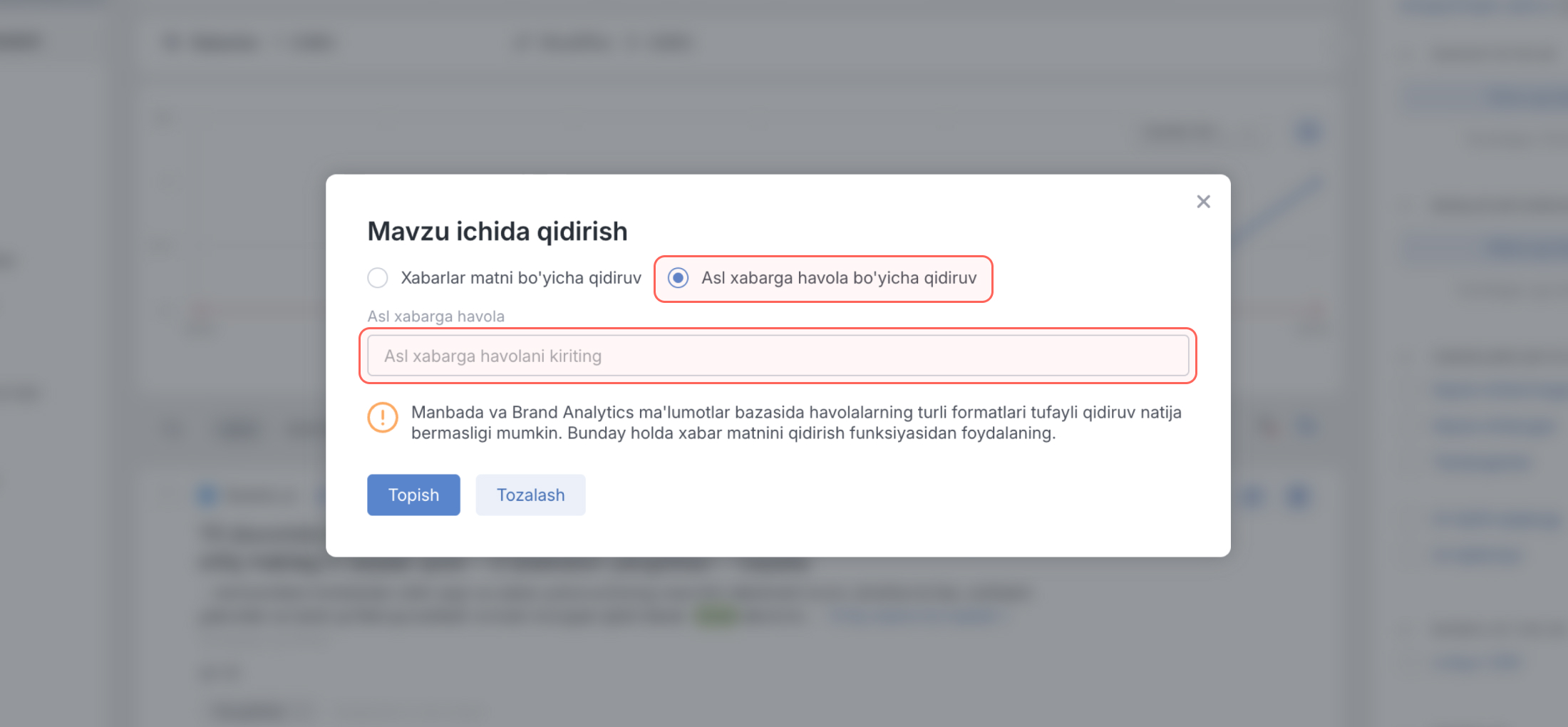Image resolution: width=1568 pixels, height=727 pixels.
Task: Focus the Asl xabarga havolani kiriting field
Action: click(x=777, y=356)
